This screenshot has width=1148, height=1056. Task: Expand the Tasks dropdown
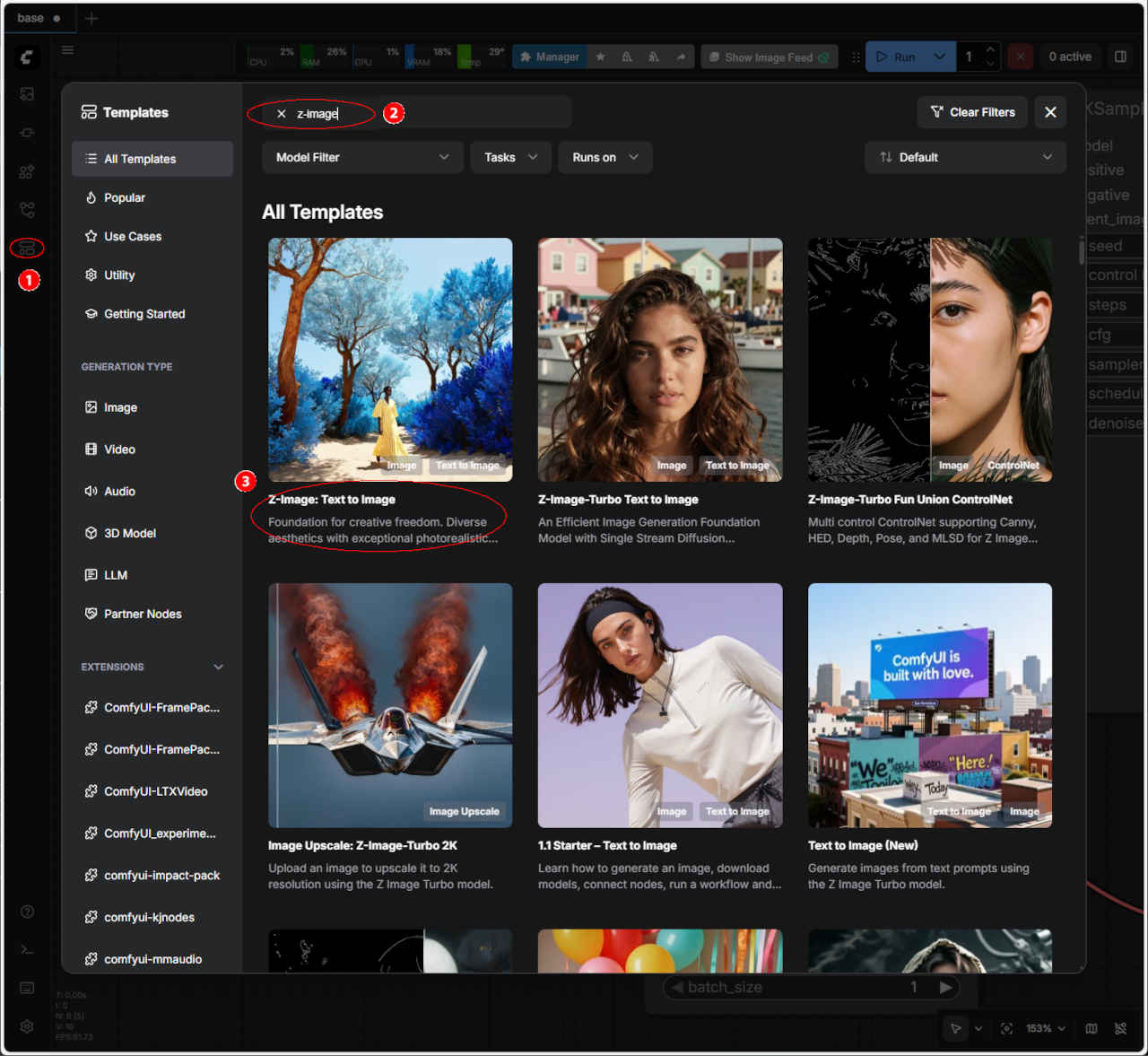click(509, 157)
